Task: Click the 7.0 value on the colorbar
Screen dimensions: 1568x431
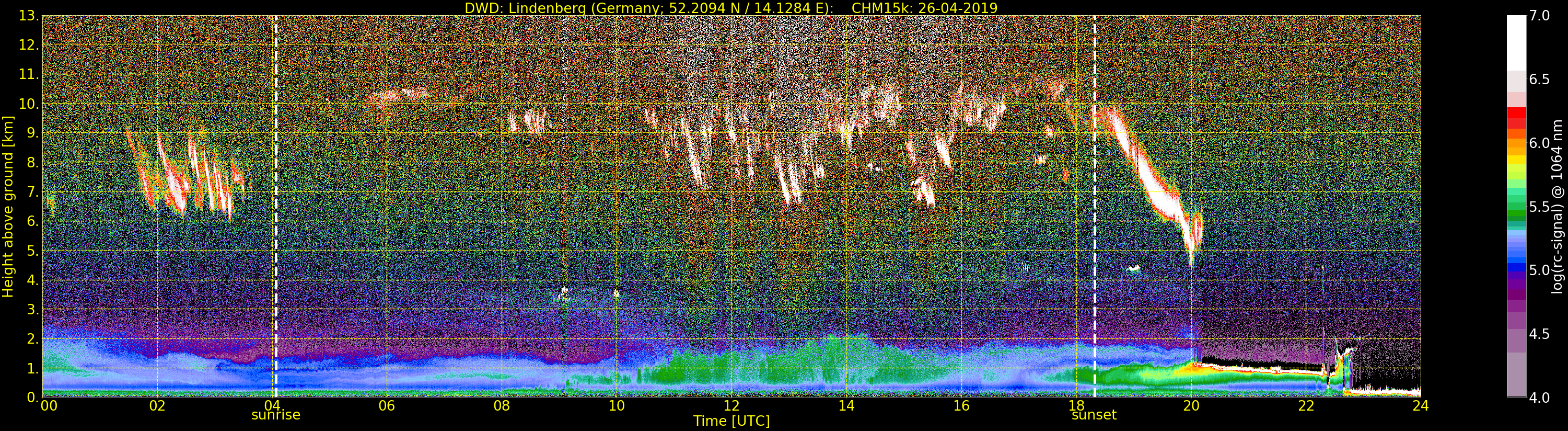Action: 1539,15
